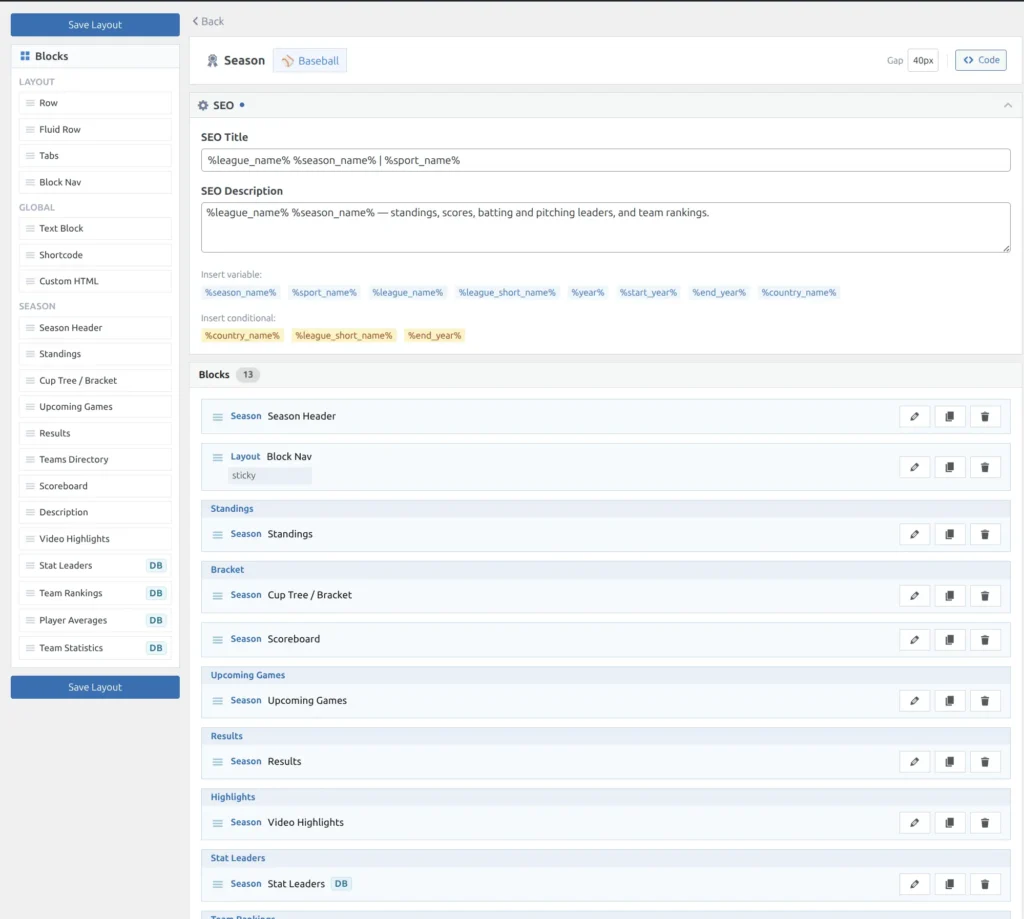Grab the drag handle of Season Header row
The image size is (1024, 919).
point(217,417)
